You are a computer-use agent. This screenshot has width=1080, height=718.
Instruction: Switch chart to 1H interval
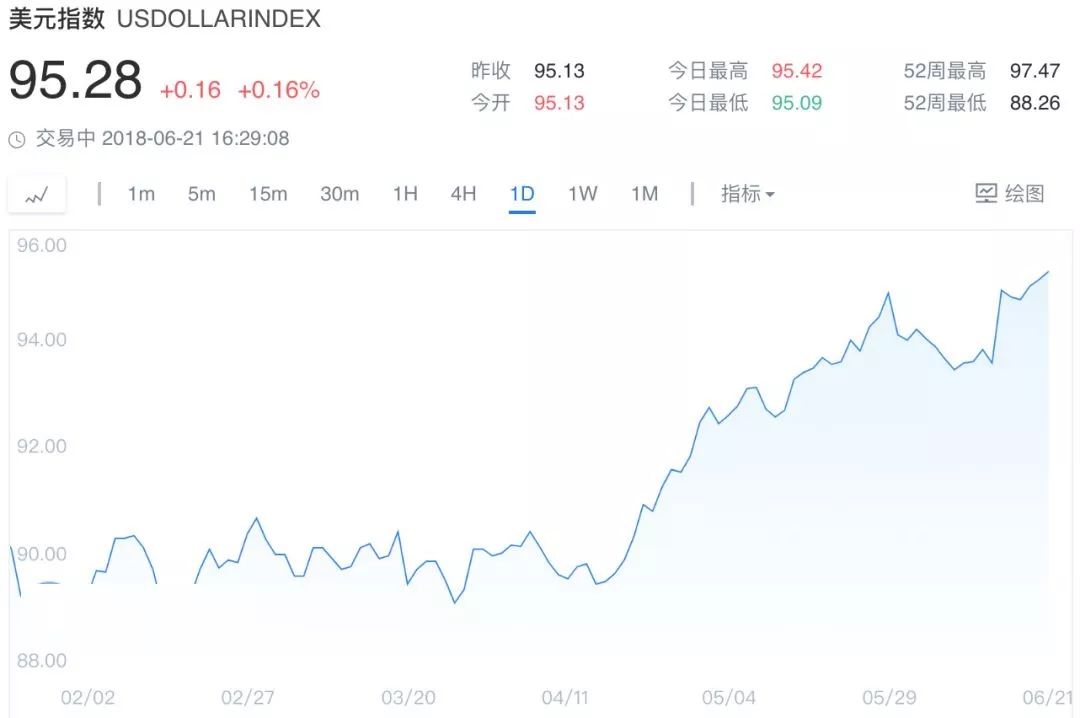pyautogui.click(x=405, y=194)
